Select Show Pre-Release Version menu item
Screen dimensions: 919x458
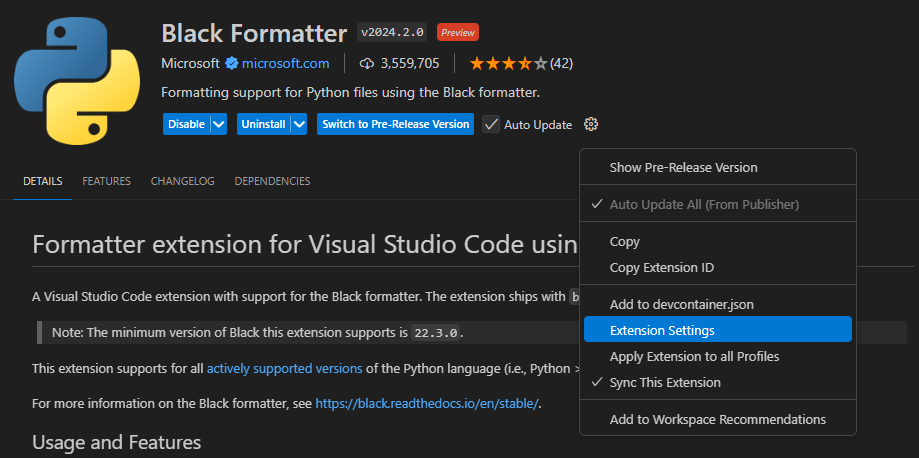717,168
